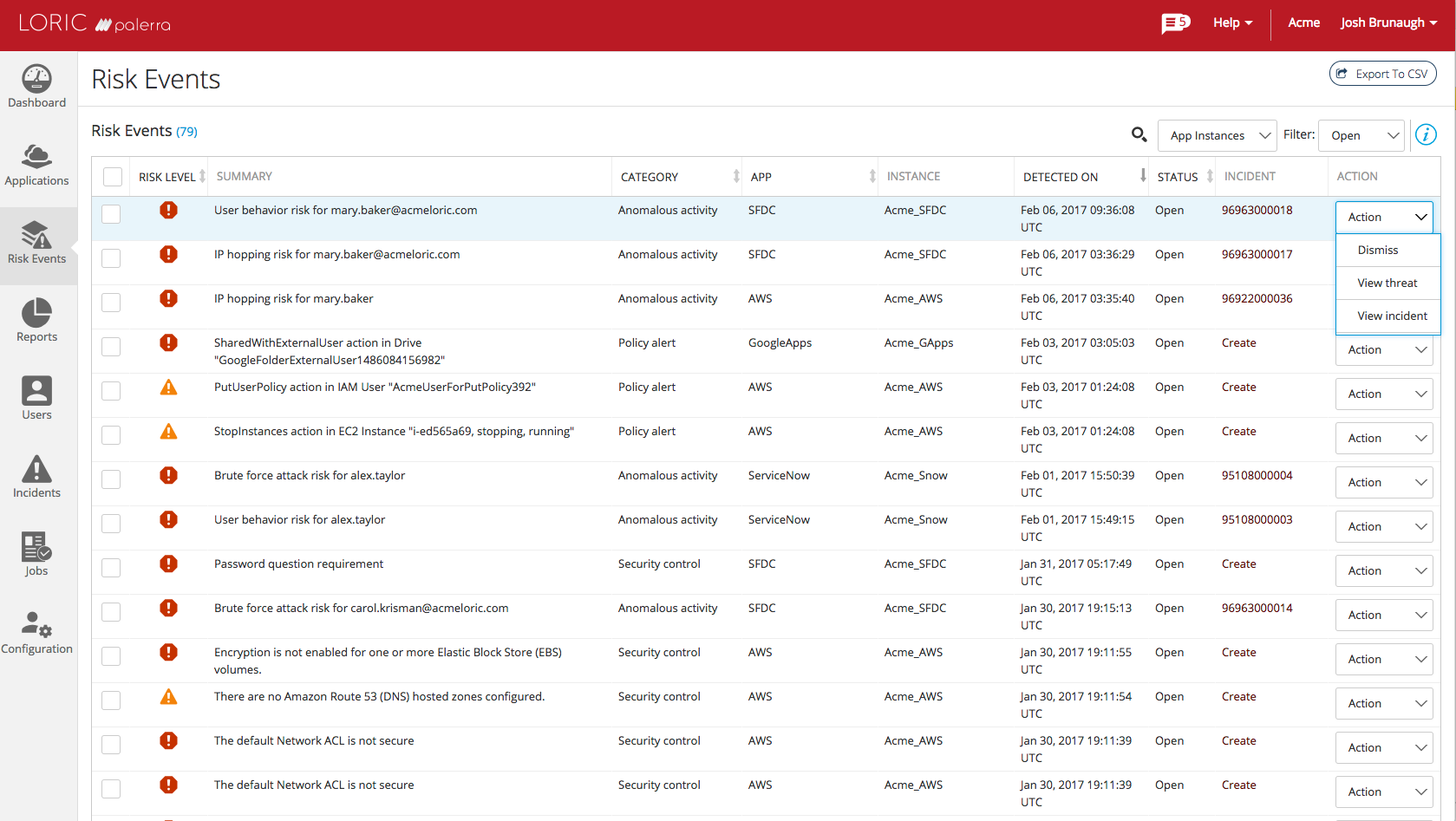
Task: Click the Summary column header
Action: tap(244, 176)
